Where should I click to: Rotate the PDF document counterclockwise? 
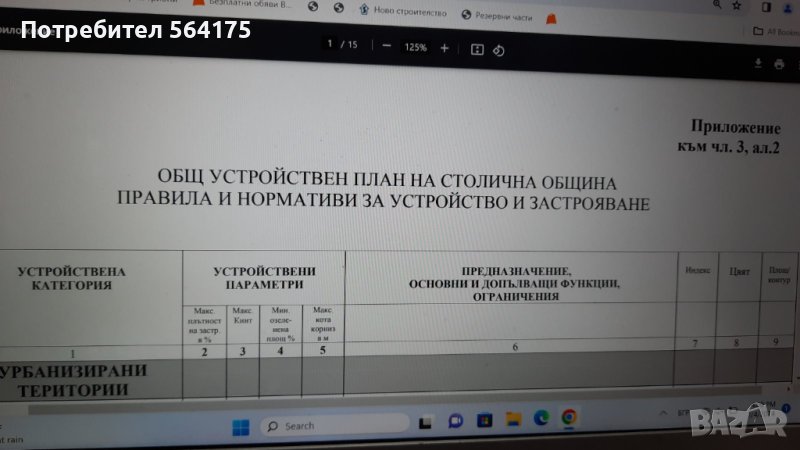point(499,50)
